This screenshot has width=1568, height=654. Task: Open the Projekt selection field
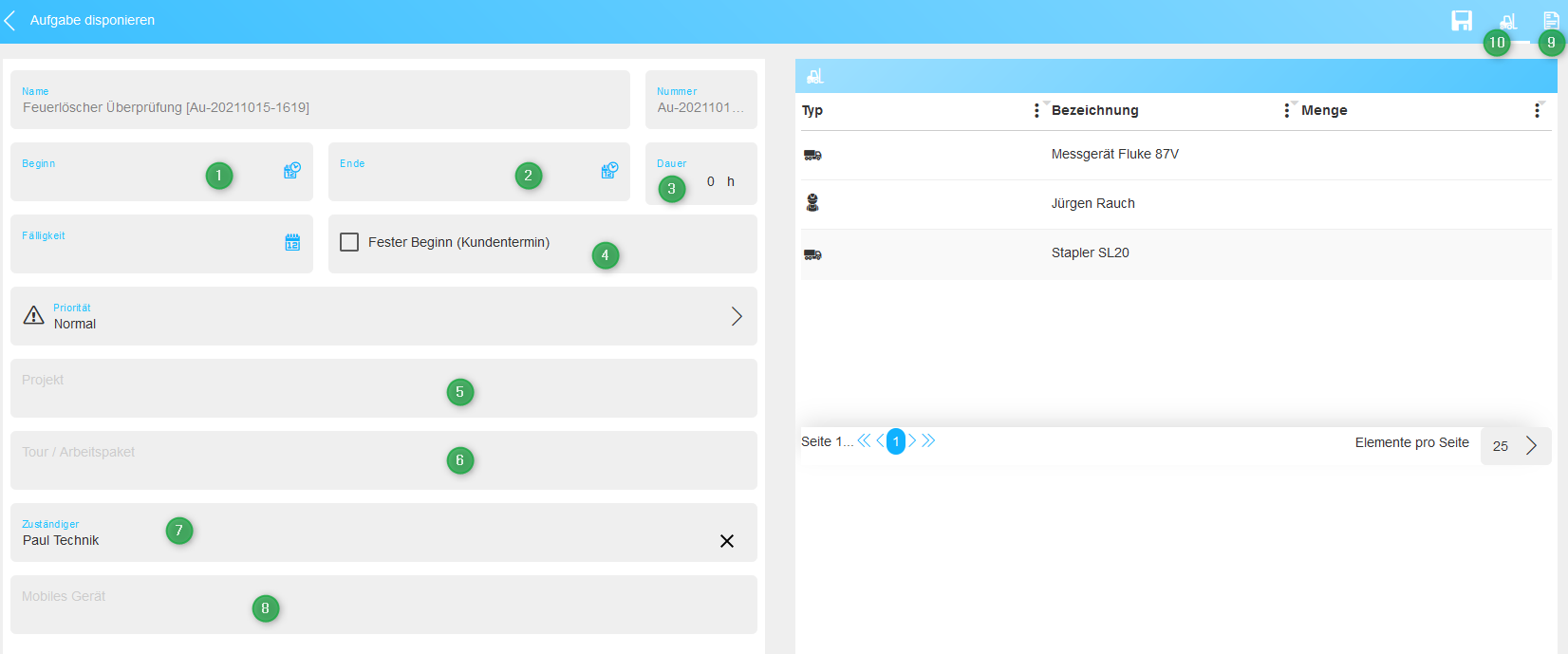(x=383, y=388)
